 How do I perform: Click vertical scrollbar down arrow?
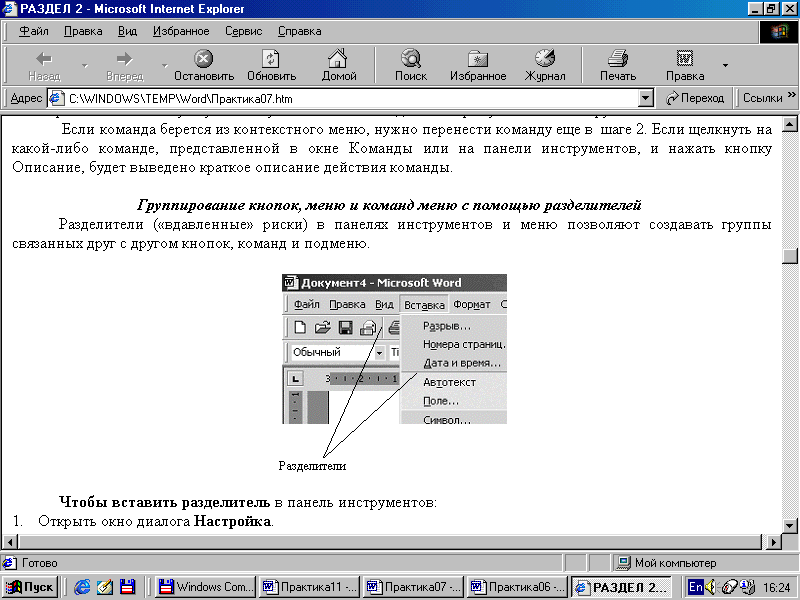[x=790, y=525]
